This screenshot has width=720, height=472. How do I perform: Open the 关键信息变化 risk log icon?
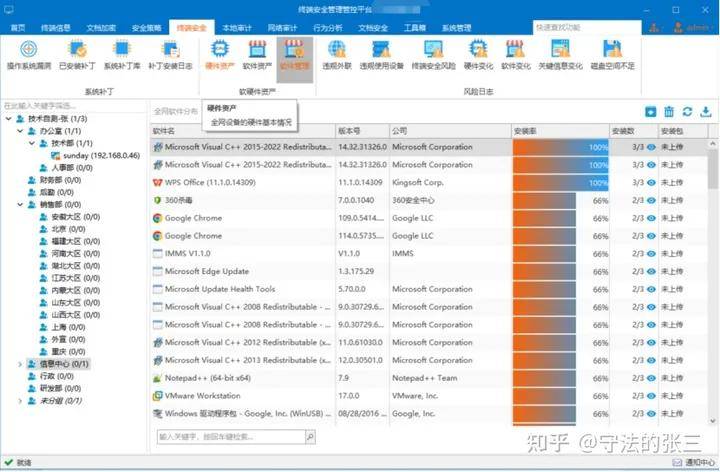[x=560, y=55]
